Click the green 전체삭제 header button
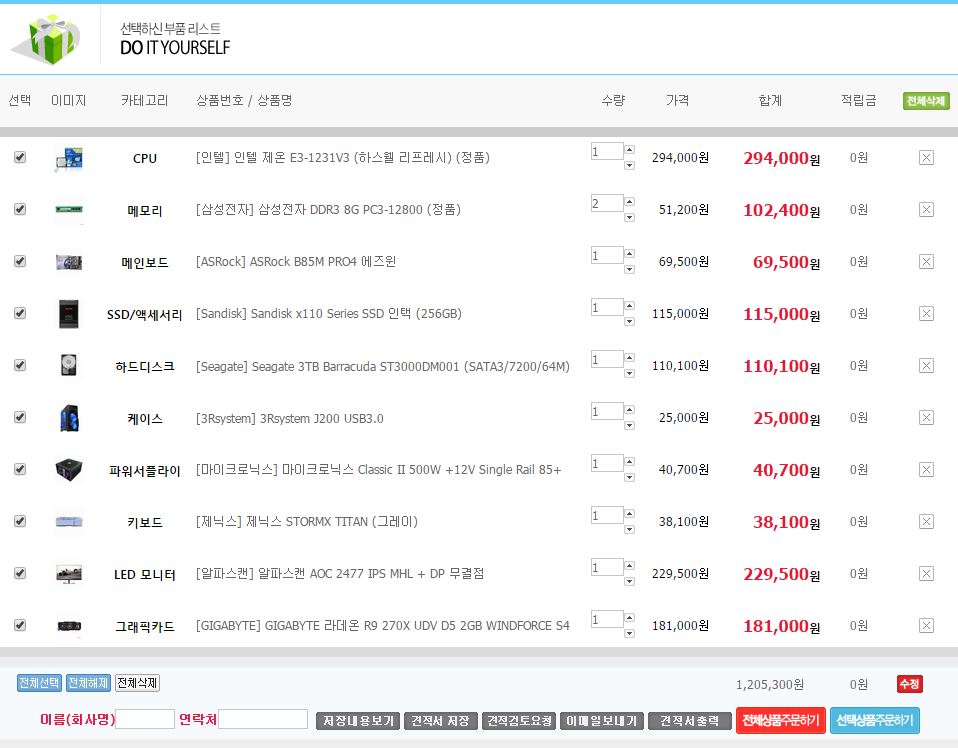958x748 pixels. [x=925, y=101]
